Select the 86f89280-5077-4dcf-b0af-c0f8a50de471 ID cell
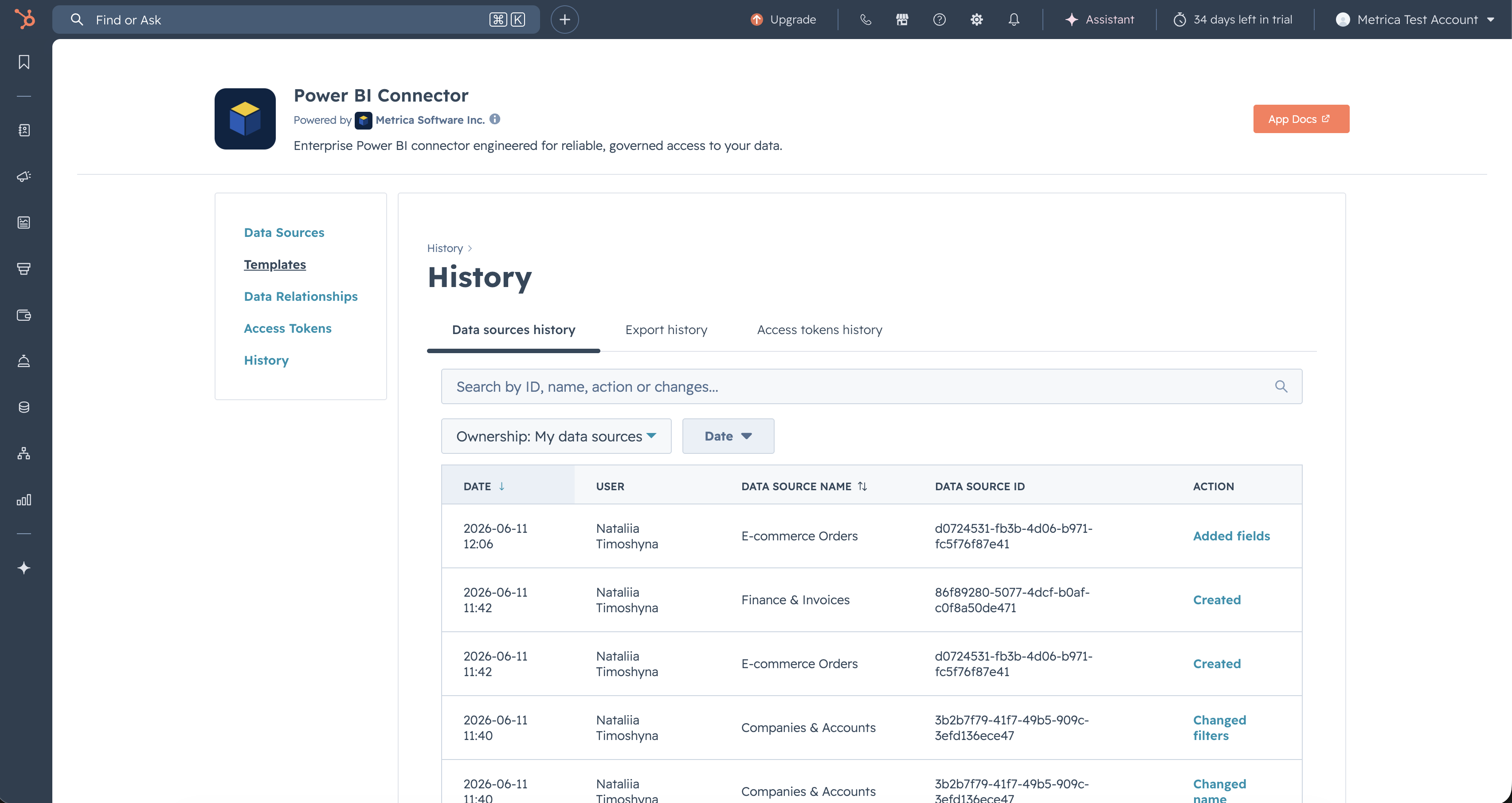The image size is (1512, 803). 1012,600
